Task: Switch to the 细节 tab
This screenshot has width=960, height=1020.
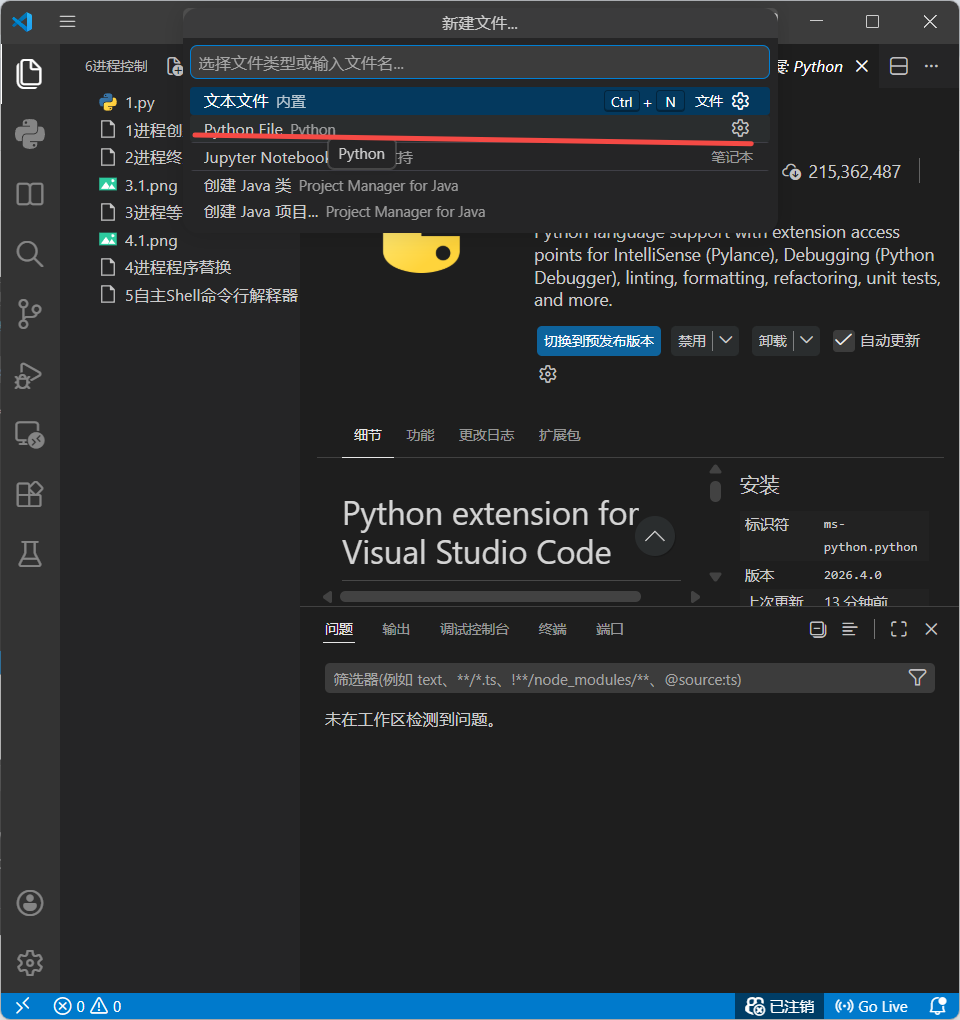Action: coord(367,435)
